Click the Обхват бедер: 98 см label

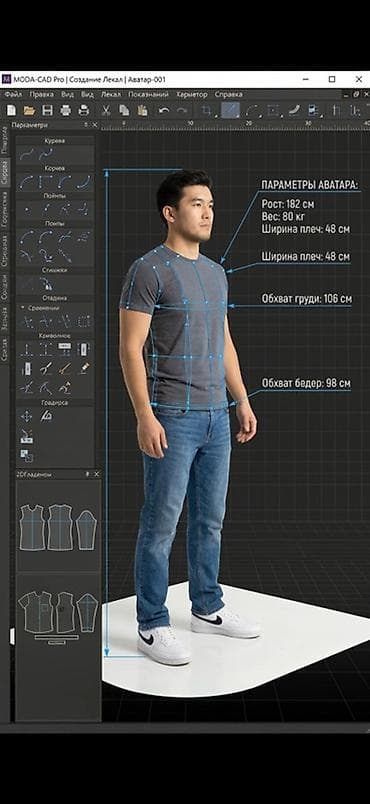(x=306, y=383)
